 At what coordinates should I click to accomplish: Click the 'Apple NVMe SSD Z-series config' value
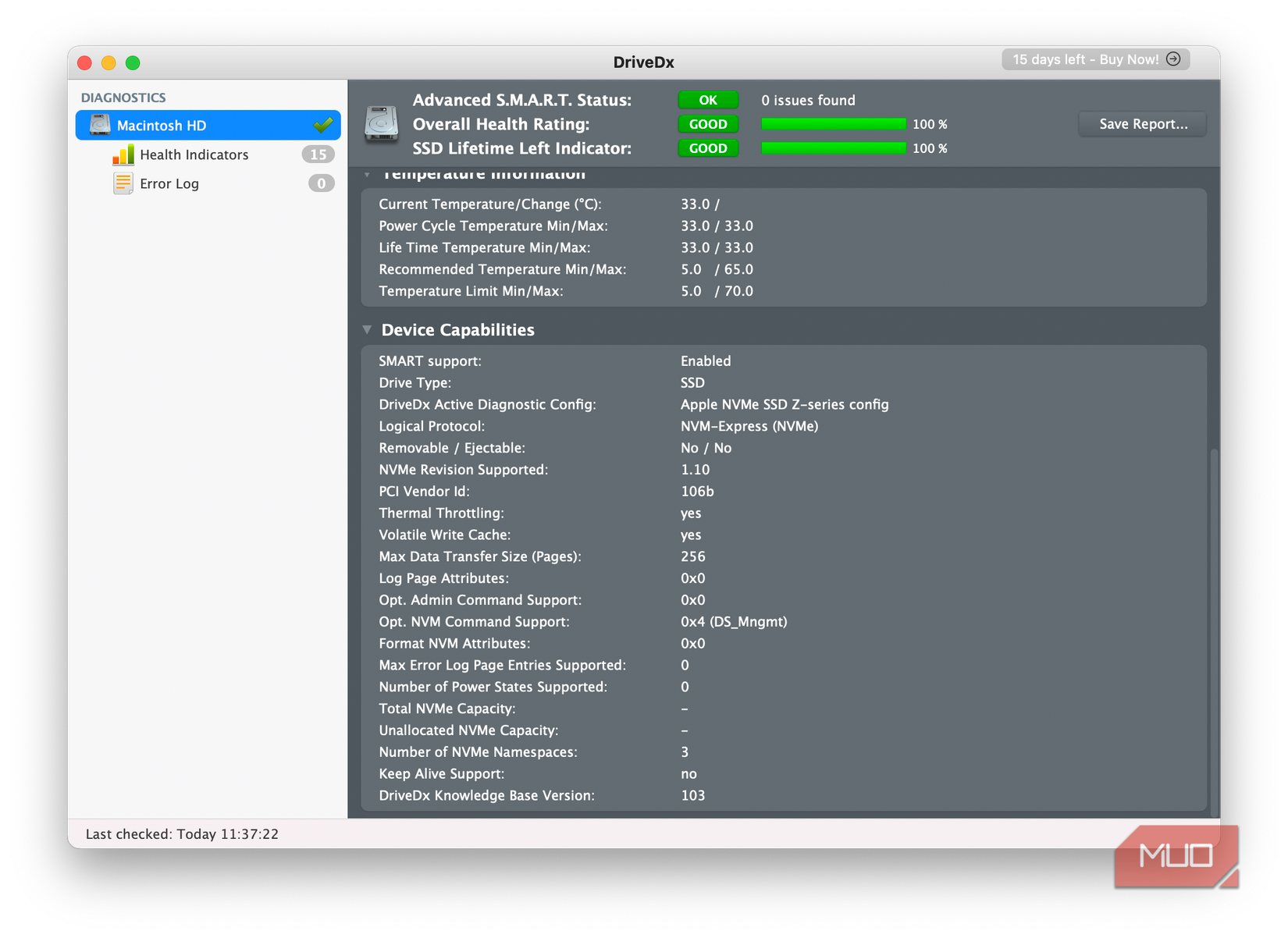click(x=785, y=404)
